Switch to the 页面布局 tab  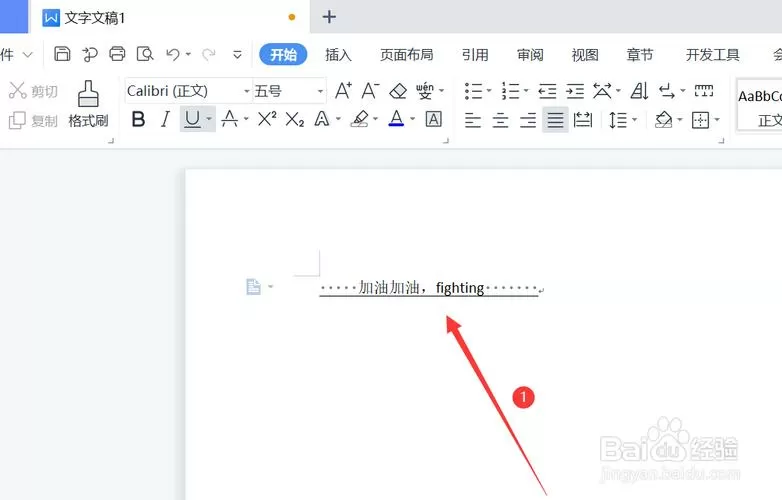tap(406, 54)
